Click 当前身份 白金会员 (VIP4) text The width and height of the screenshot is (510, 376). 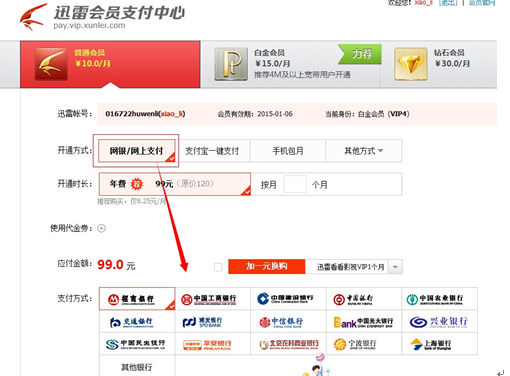[x=367, y=114]
